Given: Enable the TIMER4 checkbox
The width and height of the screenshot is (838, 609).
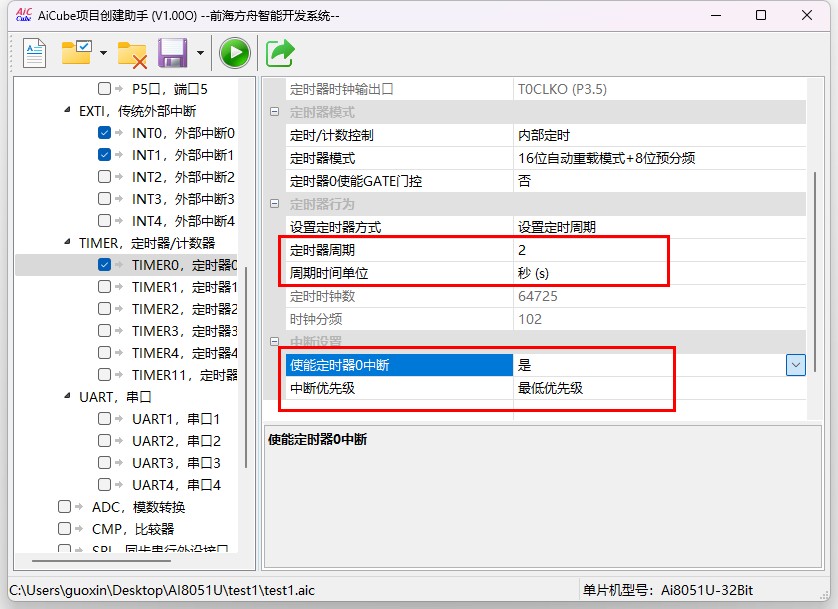Looking at the screenshot, I should pos(104,353).
